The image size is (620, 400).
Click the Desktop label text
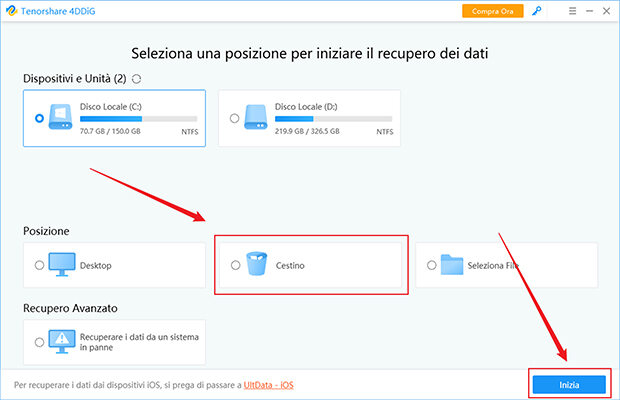pos(96,266)
